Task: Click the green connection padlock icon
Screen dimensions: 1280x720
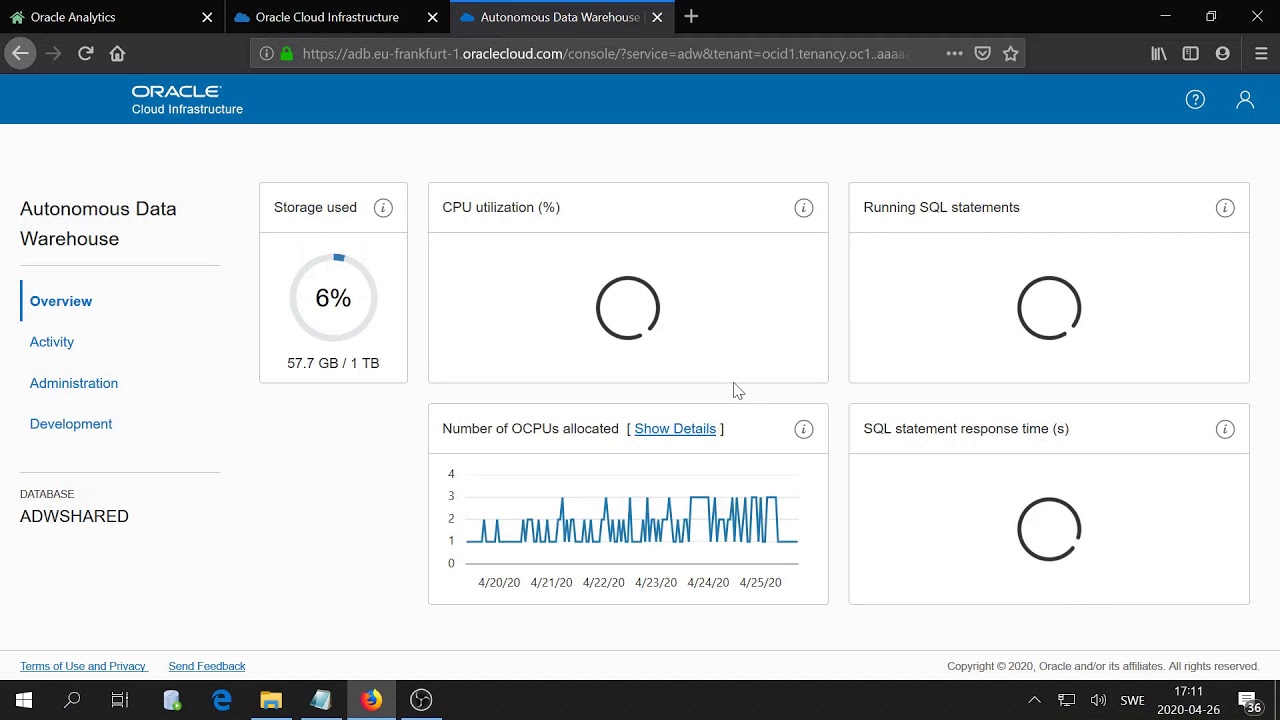Action: (x=287, y=53)
